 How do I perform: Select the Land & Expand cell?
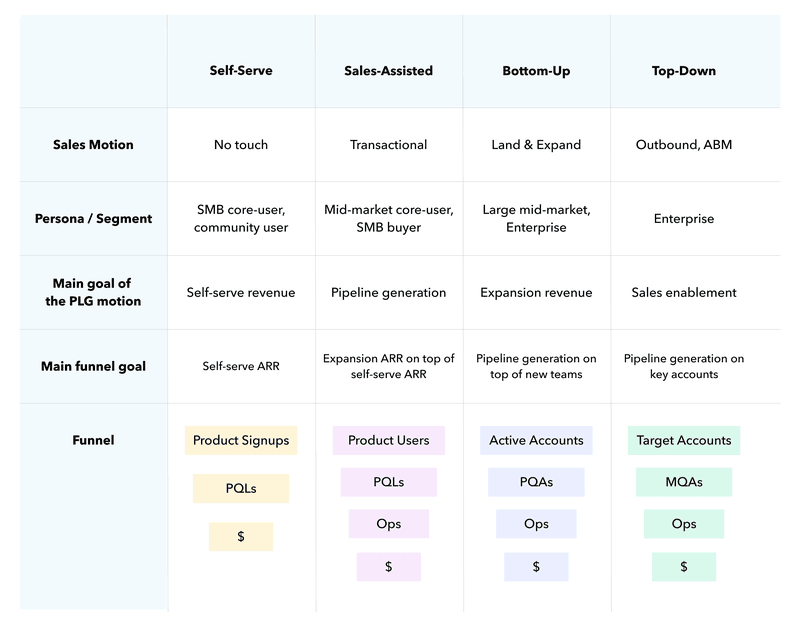pos(536,144)
